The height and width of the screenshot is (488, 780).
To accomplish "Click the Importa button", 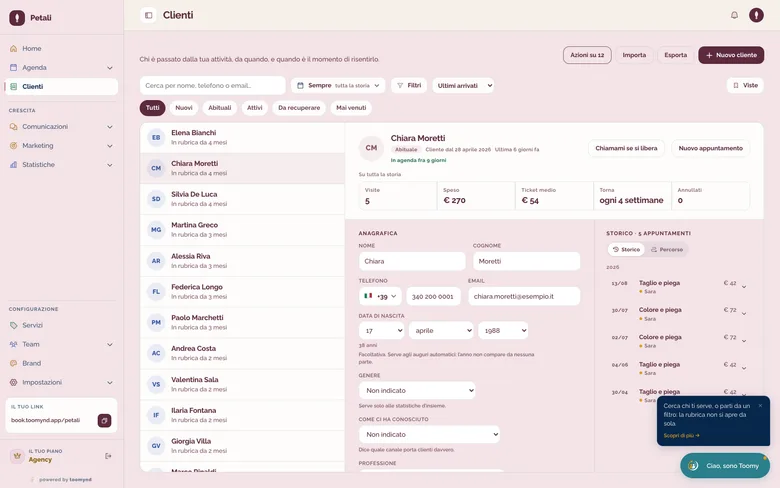I will (x=634, y=55).
